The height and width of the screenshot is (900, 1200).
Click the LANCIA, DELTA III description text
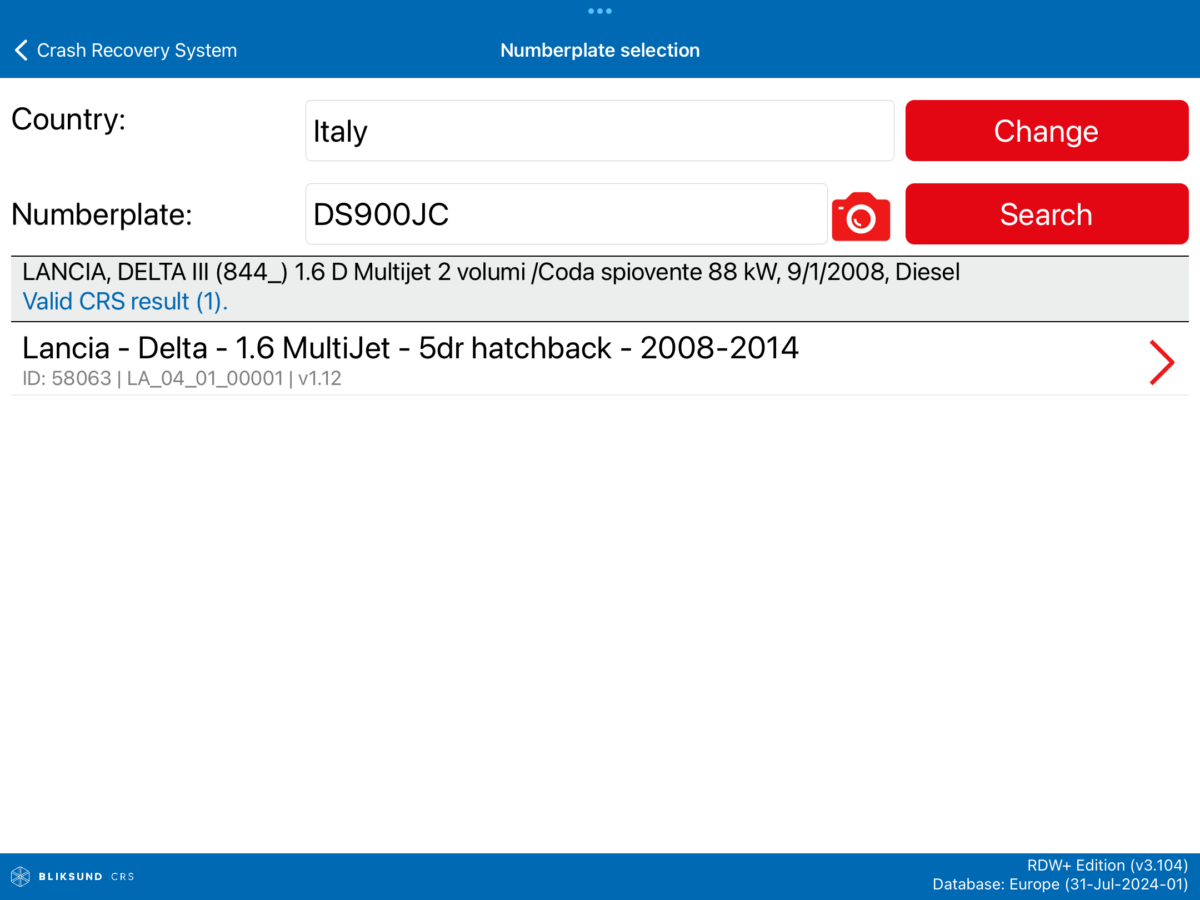pos(491,272)
